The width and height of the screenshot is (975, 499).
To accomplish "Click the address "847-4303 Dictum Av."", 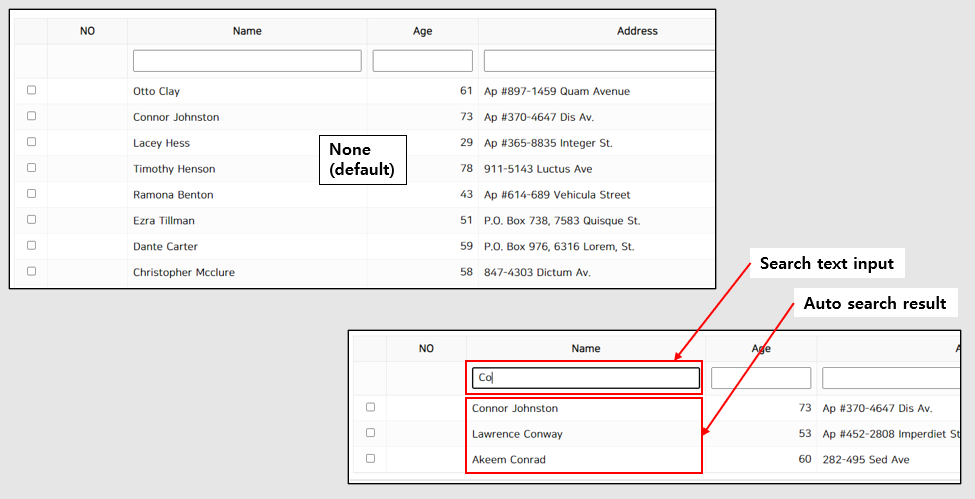I will point(537,273).
